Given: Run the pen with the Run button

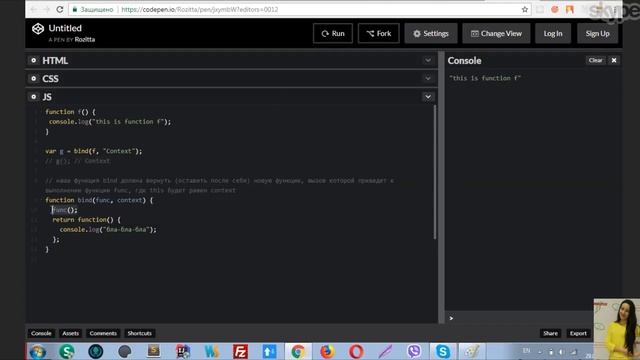Looking at the screenshot, I should point(333,33).
